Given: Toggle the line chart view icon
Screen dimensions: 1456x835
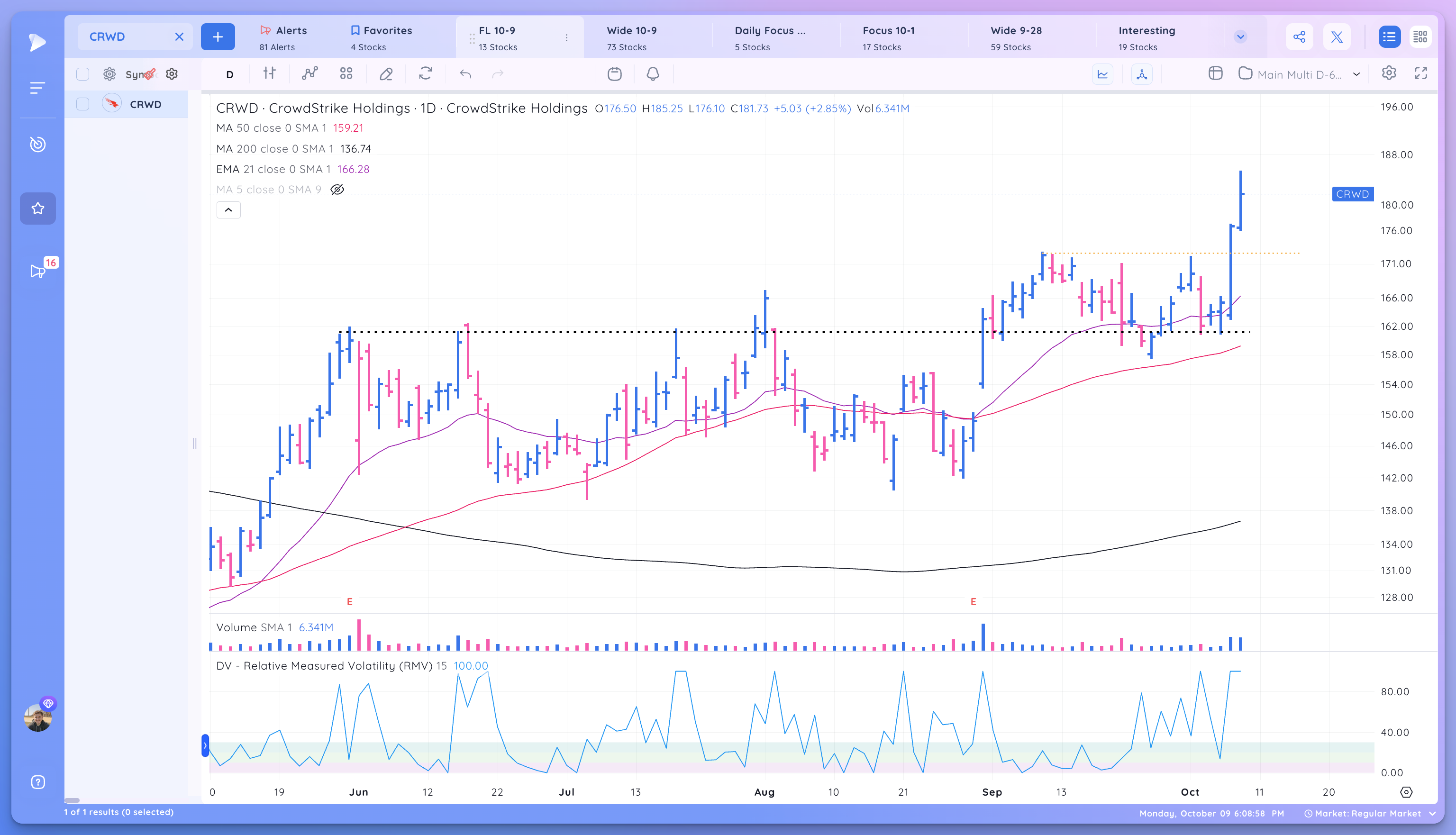Looking at the screenshot, I should tap(1102, 74).
